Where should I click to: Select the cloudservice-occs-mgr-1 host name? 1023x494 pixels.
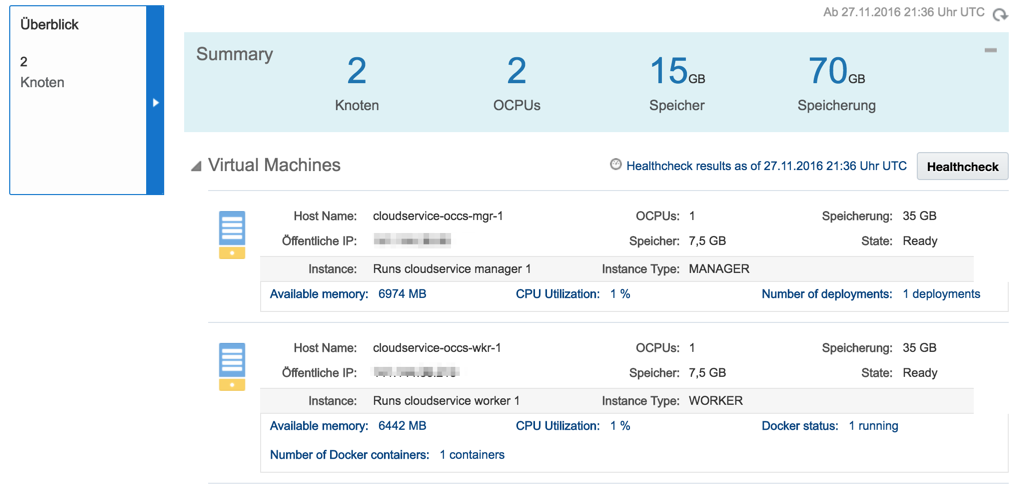[437, 216]
